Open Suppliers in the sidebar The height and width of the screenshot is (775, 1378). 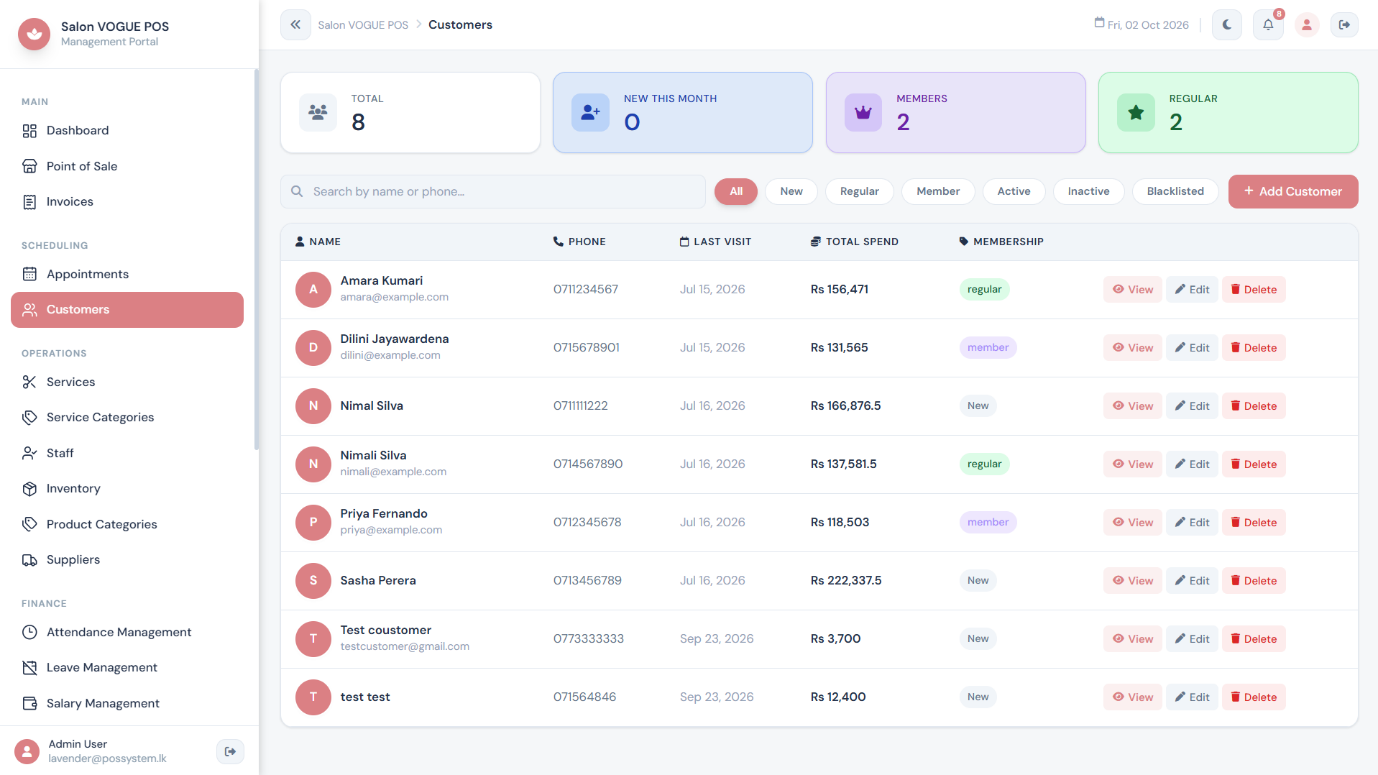(x=127, y=560)
